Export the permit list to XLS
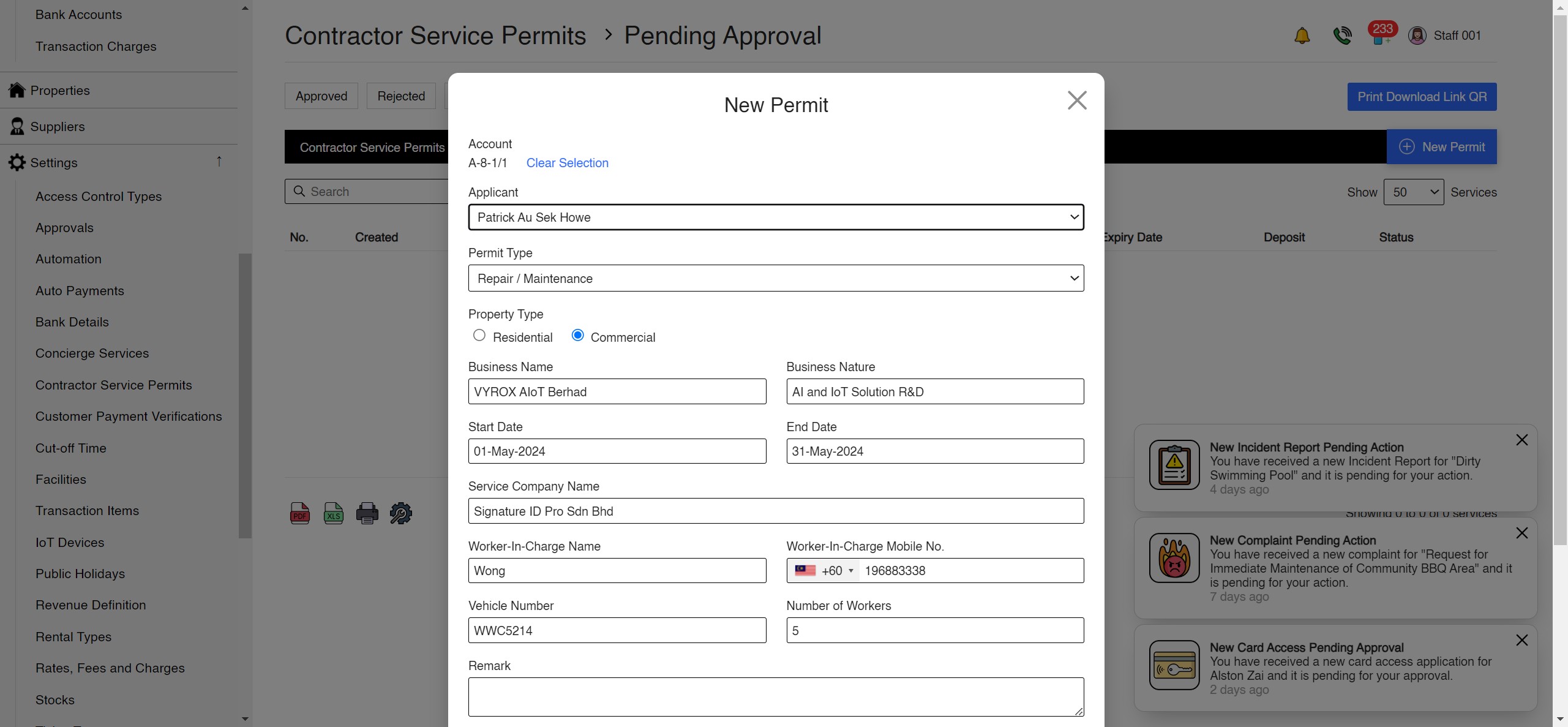1568x727 pixels. pyautogui.click(x=333, y=513)
